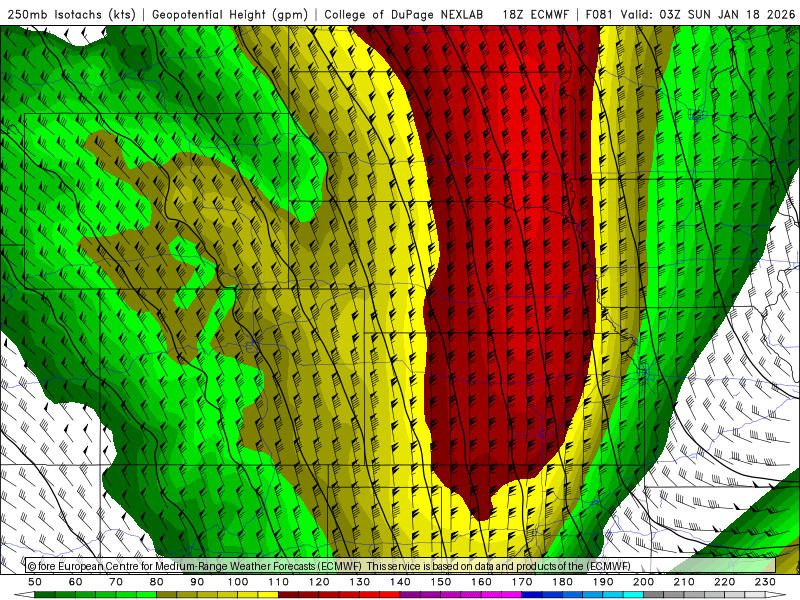Click the '210' label on the color scale
Viewport: 800px width, 600px height.
coord(684,582)
